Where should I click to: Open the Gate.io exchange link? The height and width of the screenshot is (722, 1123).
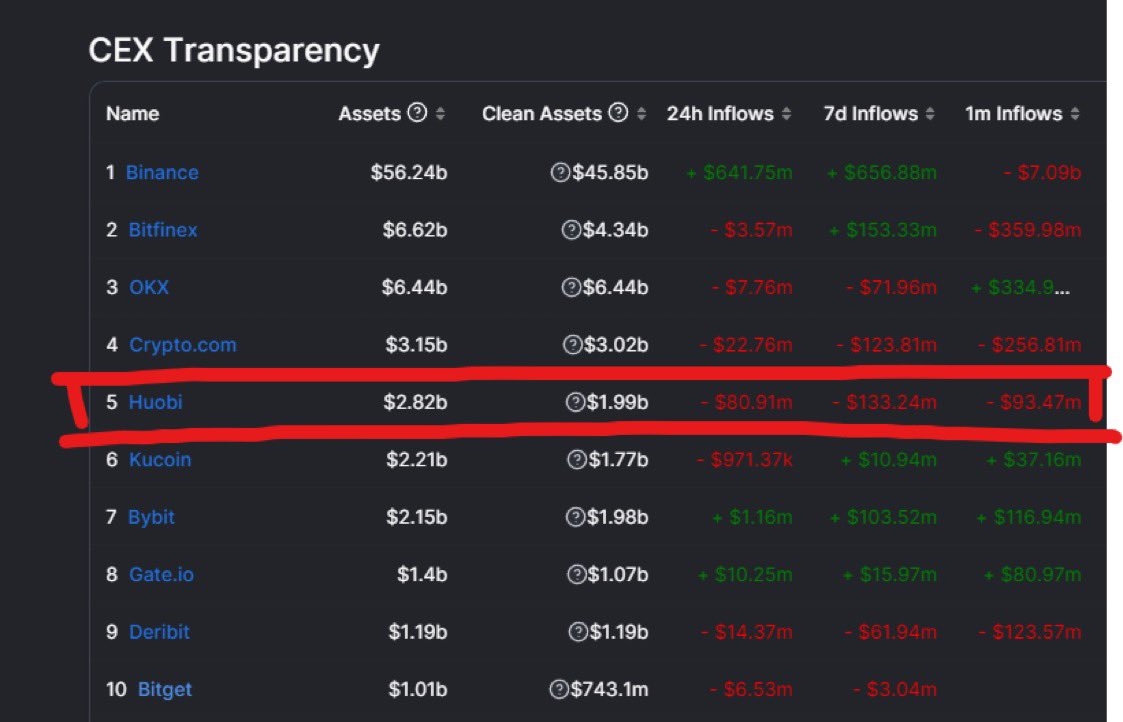(161, 574)
